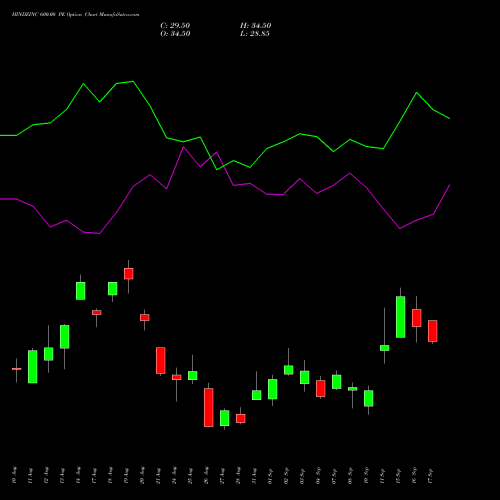Click the high value 'H: 34.50'
500x500 pixels.
(255, 26)
